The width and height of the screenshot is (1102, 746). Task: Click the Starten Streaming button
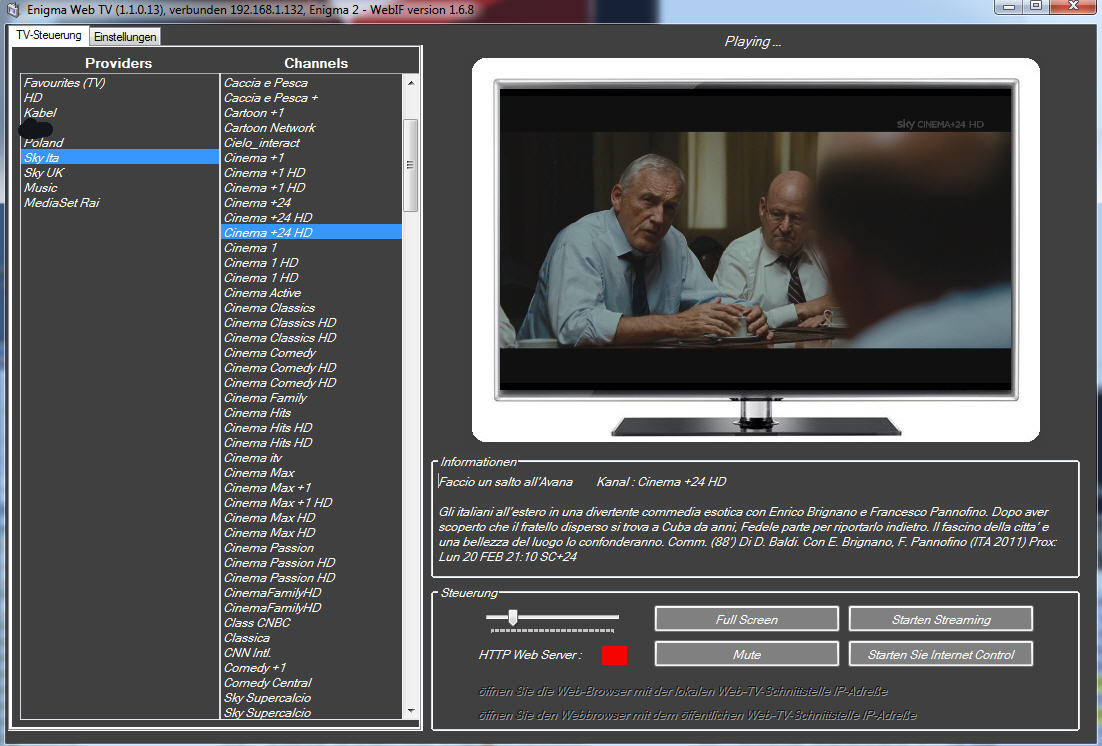click(940, 620)
